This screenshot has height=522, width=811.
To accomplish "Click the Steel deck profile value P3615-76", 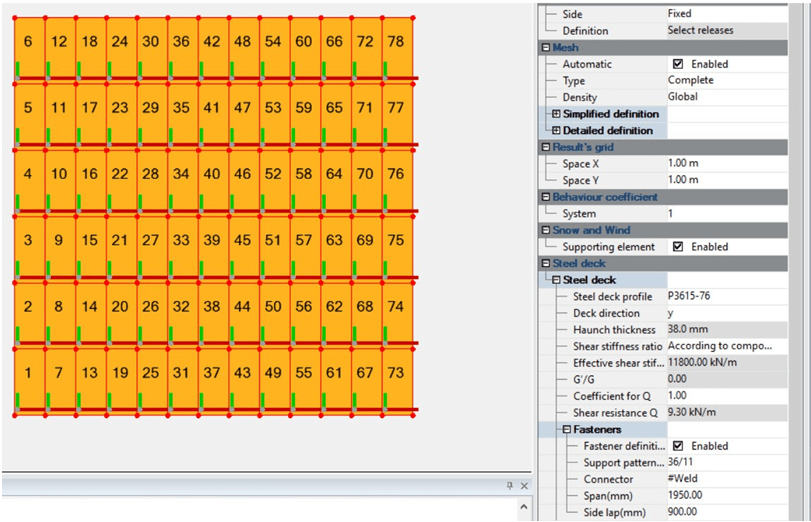I will pyautogui.click(x=725, y=297).
